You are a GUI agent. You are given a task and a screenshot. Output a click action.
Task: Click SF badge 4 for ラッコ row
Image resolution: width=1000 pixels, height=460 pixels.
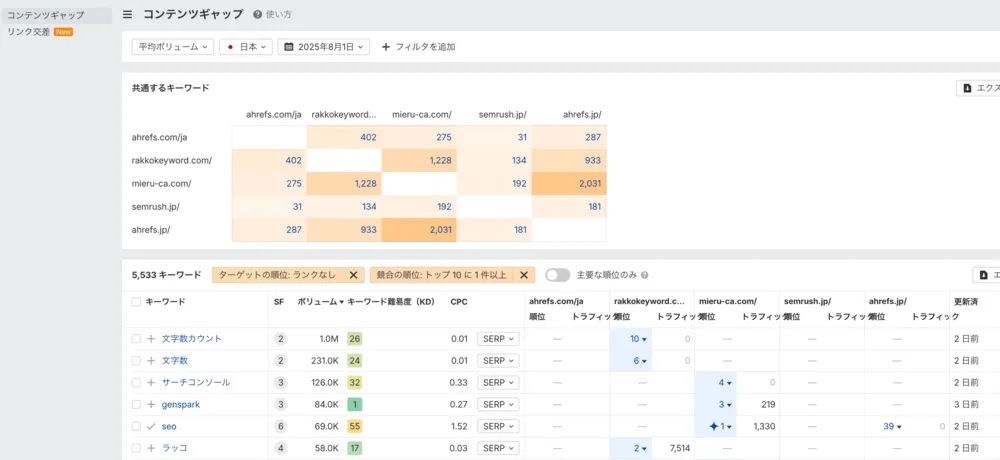click(x=281, y=448)
